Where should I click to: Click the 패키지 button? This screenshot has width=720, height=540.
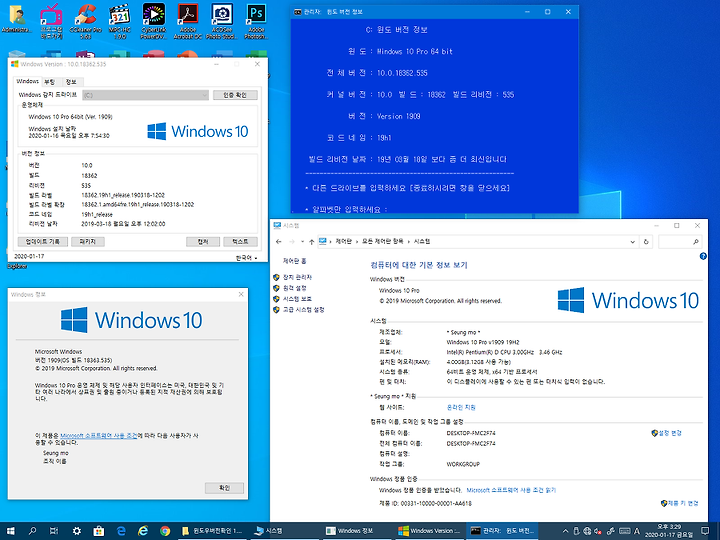pos(88,242)
